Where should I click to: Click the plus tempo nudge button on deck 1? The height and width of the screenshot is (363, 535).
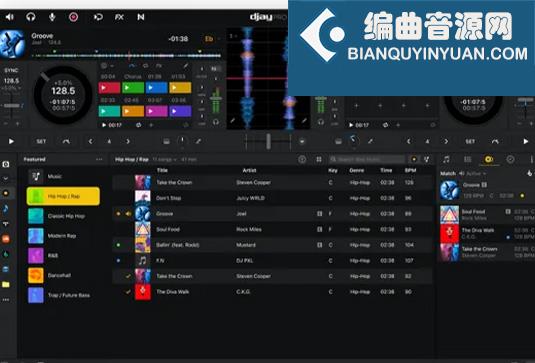(x=18, y=124)
